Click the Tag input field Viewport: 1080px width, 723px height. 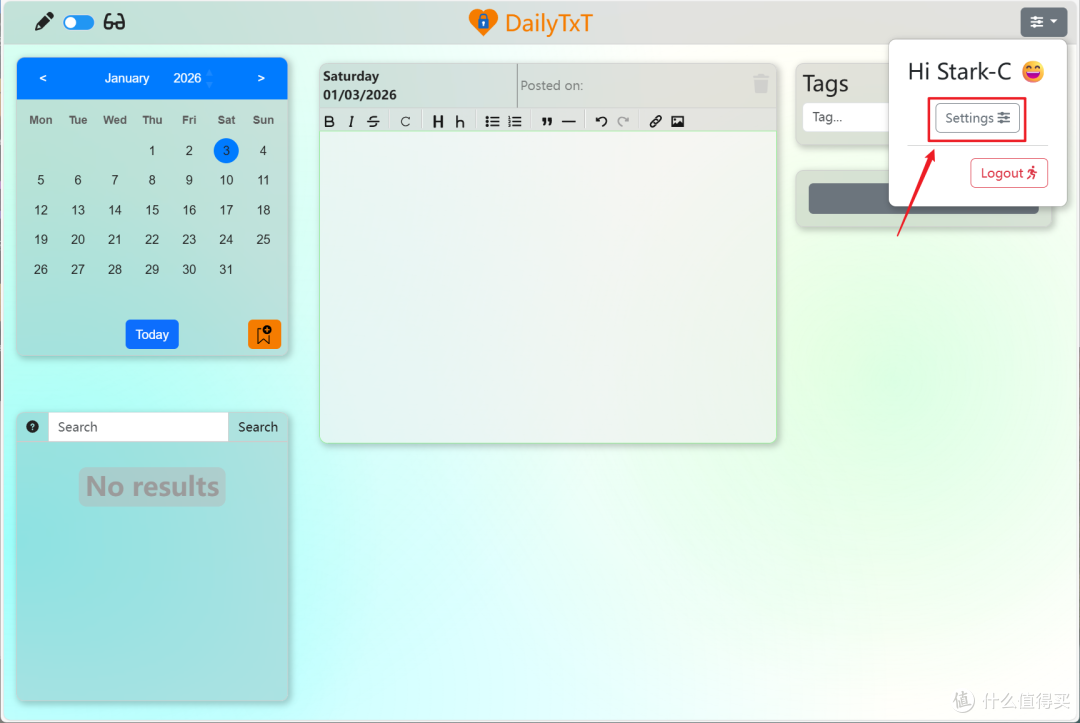846,117
